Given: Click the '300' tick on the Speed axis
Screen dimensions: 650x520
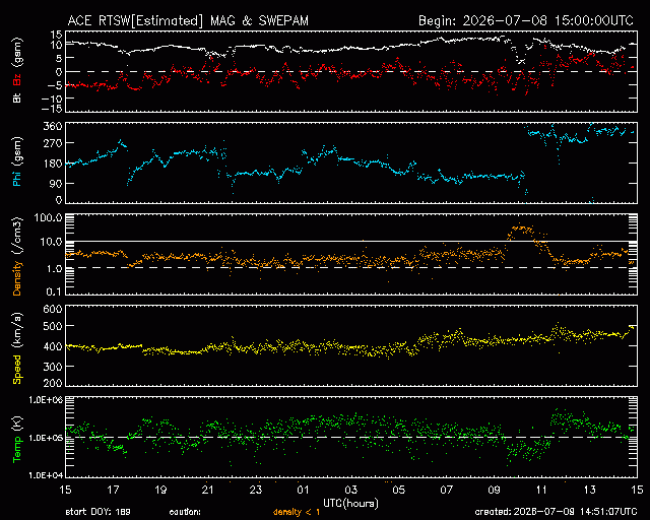Looking at the screenshot, I should point(53,367).
